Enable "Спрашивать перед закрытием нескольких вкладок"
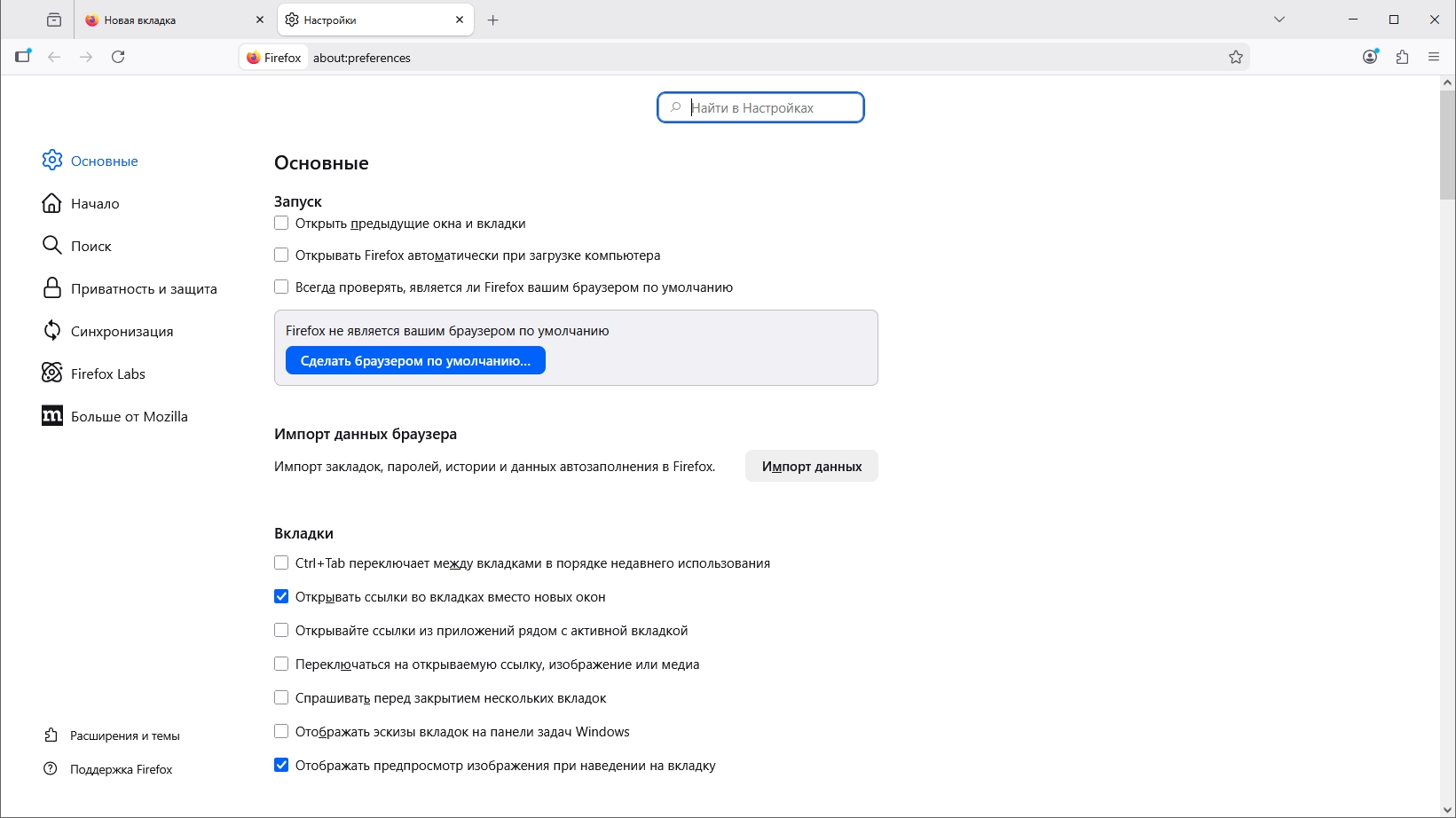Screen dimensions: 1456x818 click(x=281, y=698)
